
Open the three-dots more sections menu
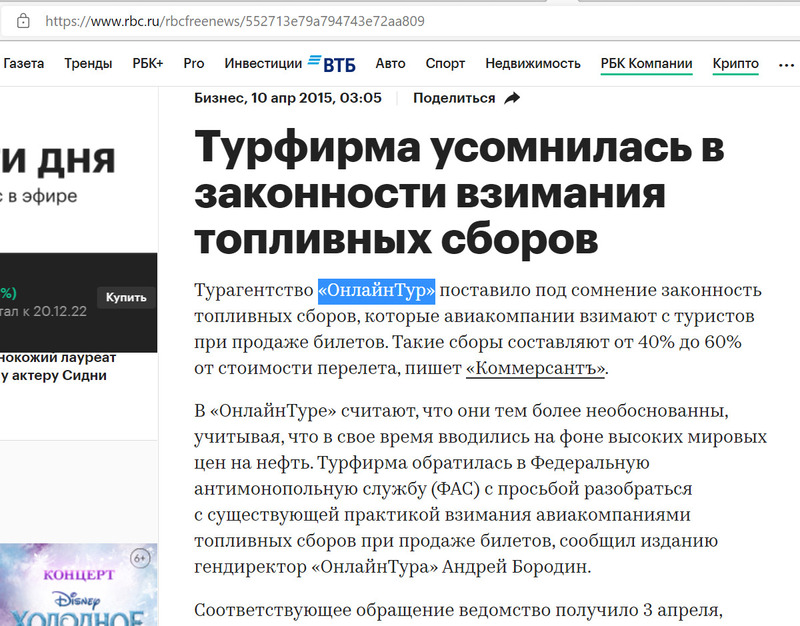pyautogui.click(x=786, y=64)
